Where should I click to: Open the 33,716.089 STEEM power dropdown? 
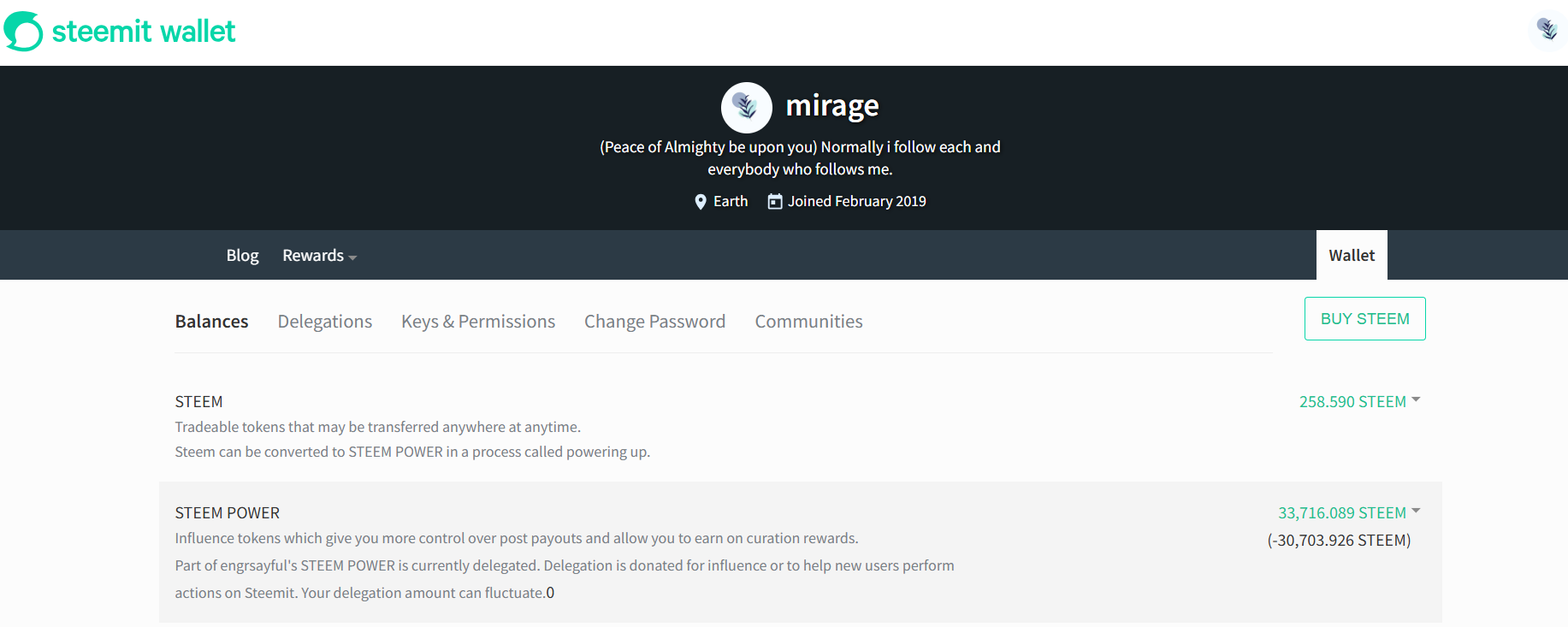(1349, 512)
